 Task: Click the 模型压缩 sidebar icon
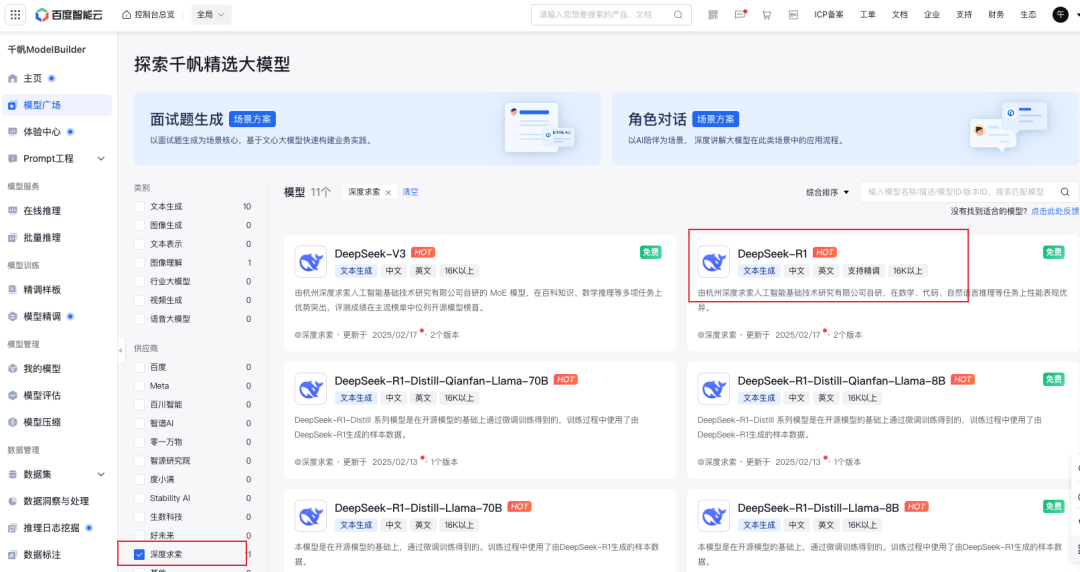point(12,422)
